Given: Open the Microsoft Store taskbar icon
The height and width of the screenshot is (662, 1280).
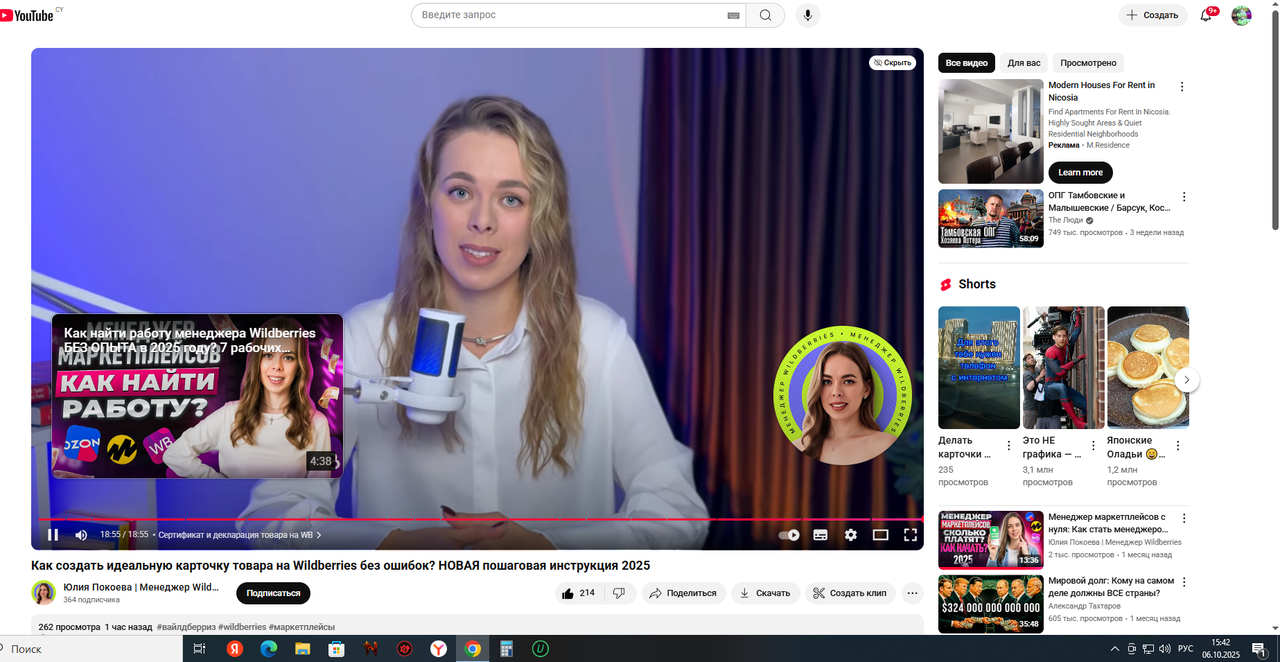Looking at the screenshot, I should coord(336,649).
